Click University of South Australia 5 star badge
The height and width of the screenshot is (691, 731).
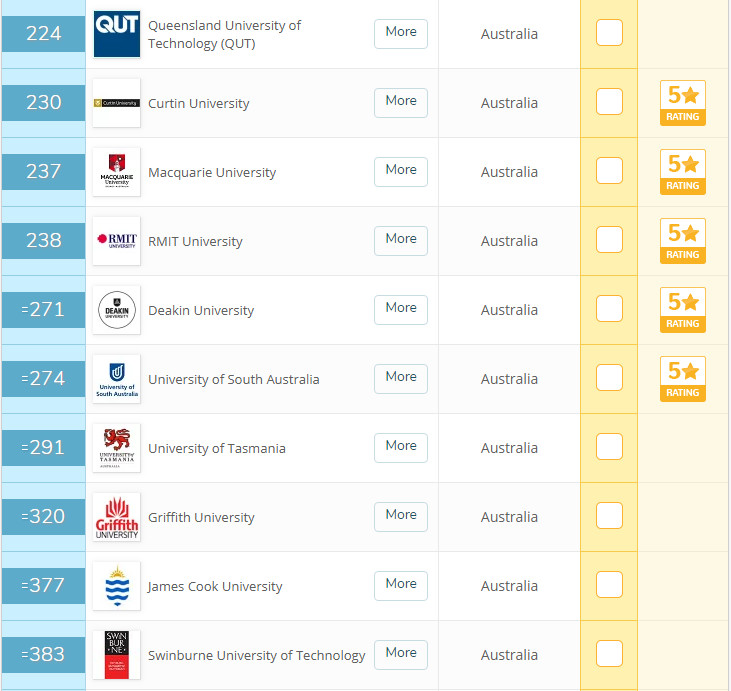(x=683, y=379)
